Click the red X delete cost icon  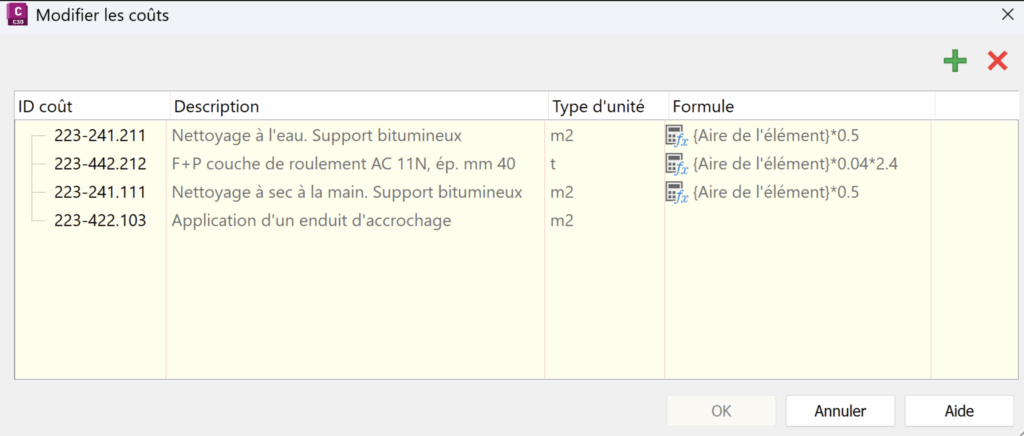coord(997,62)
